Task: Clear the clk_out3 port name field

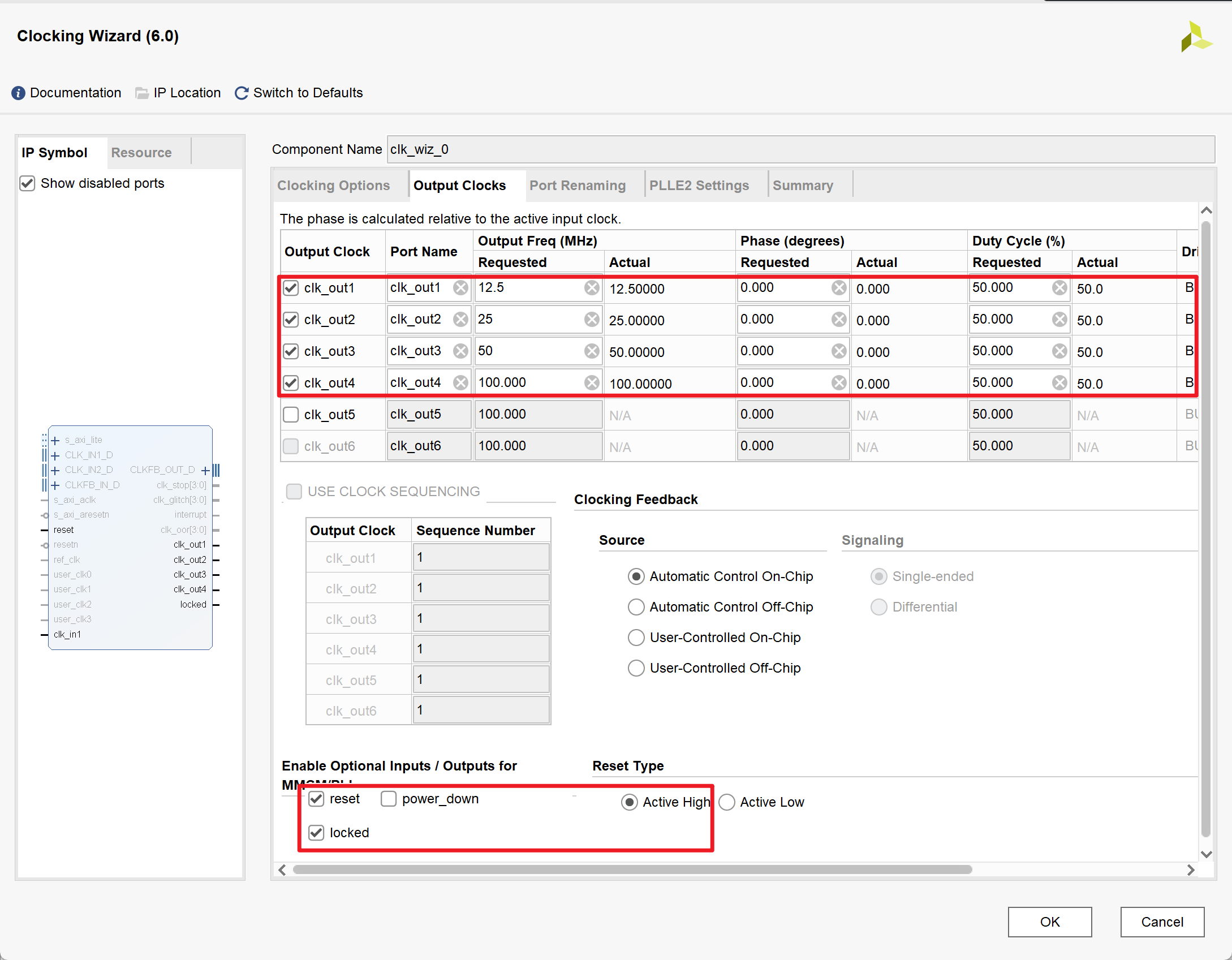Action: click(461, 351)
